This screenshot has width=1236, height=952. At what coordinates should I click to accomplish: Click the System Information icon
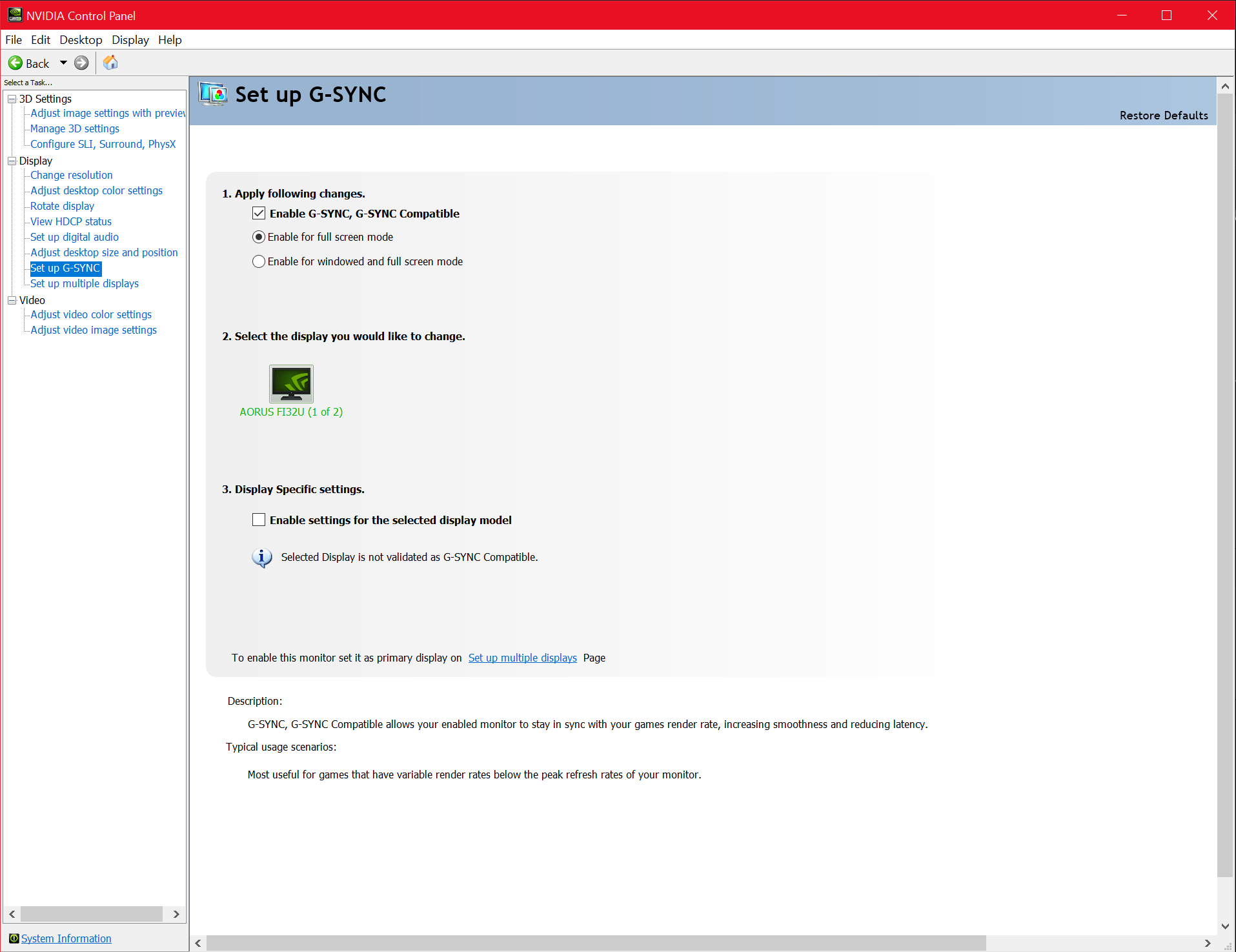coord(14,938)
